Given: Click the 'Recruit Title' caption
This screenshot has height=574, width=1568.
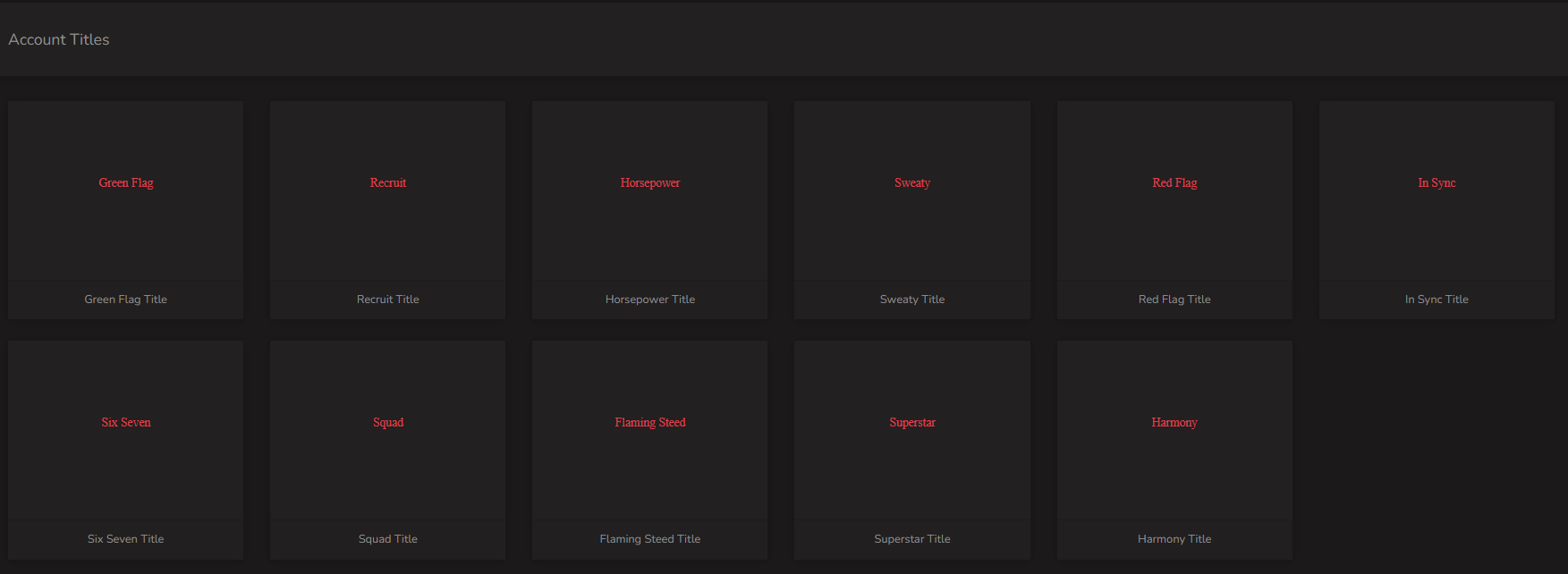Looking at the screenshot, I should pos(387,300).
